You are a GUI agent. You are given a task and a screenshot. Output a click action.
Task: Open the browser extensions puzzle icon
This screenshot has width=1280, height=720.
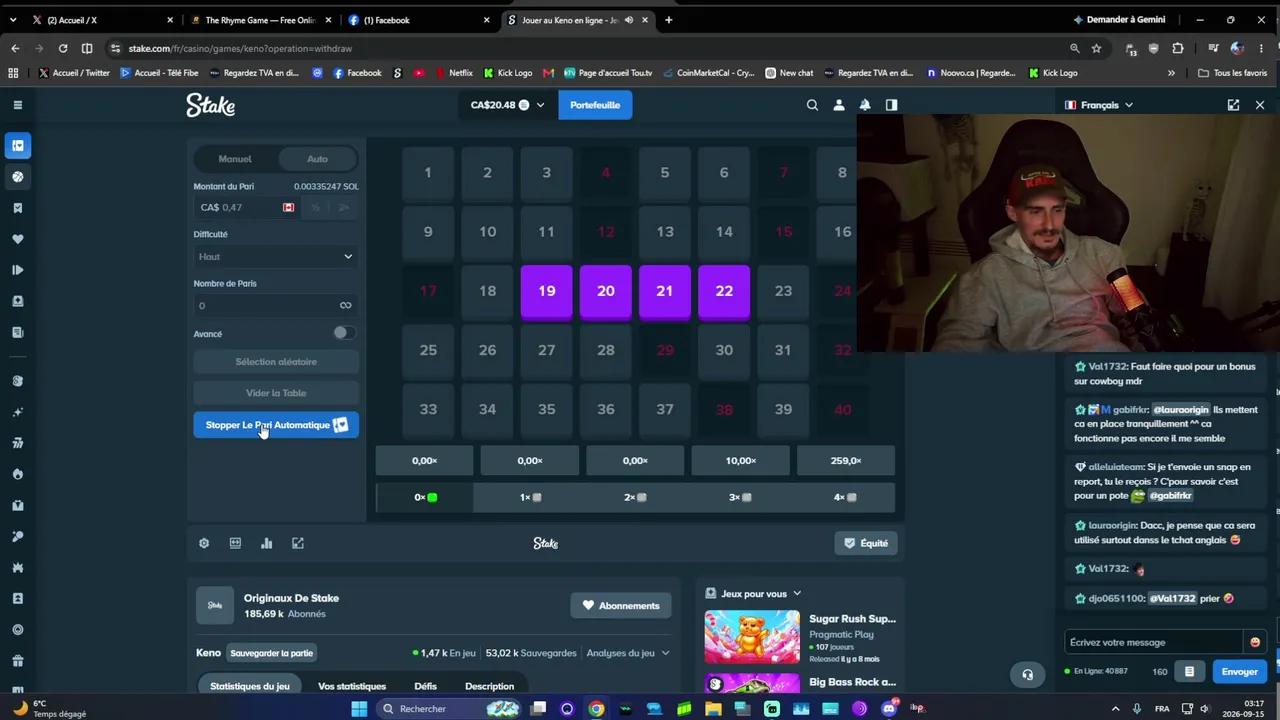(x=1177, y=48)
